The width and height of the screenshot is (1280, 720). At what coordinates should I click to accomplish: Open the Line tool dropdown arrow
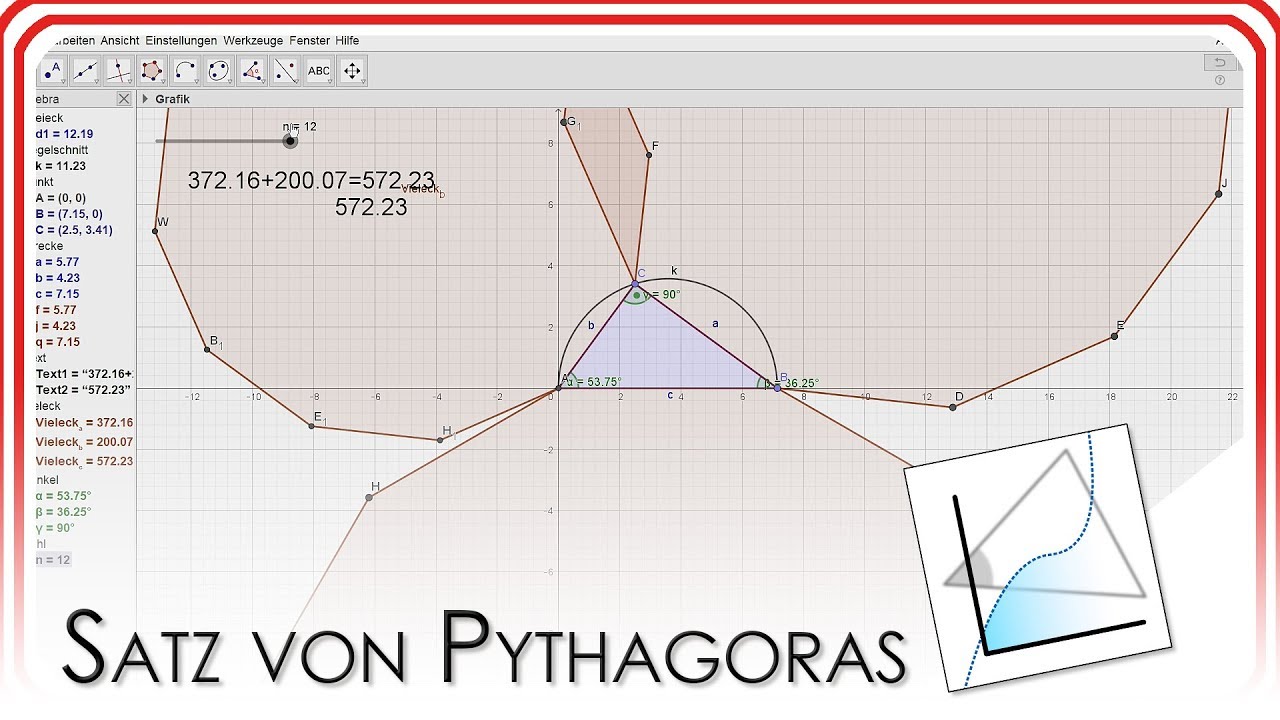(x=97, y=81)
